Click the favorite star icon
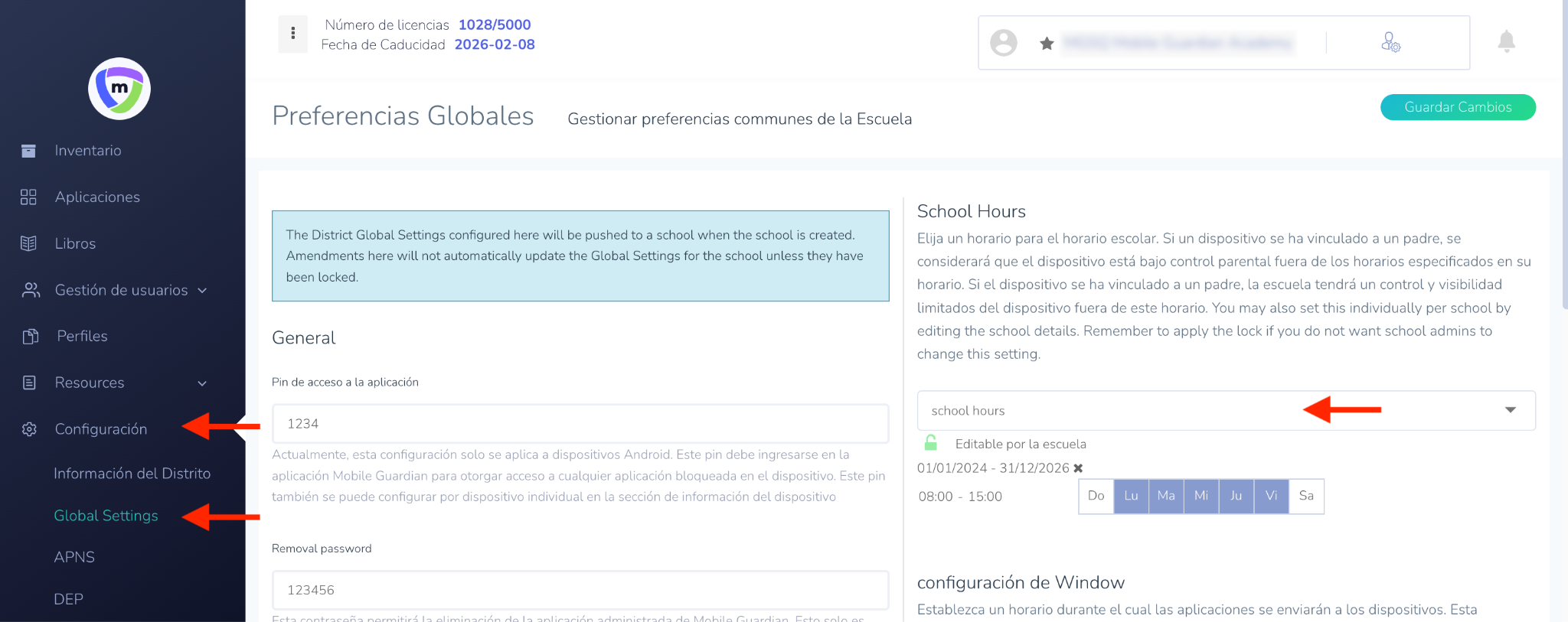Screen dimensions: 1568x622 1047,44
